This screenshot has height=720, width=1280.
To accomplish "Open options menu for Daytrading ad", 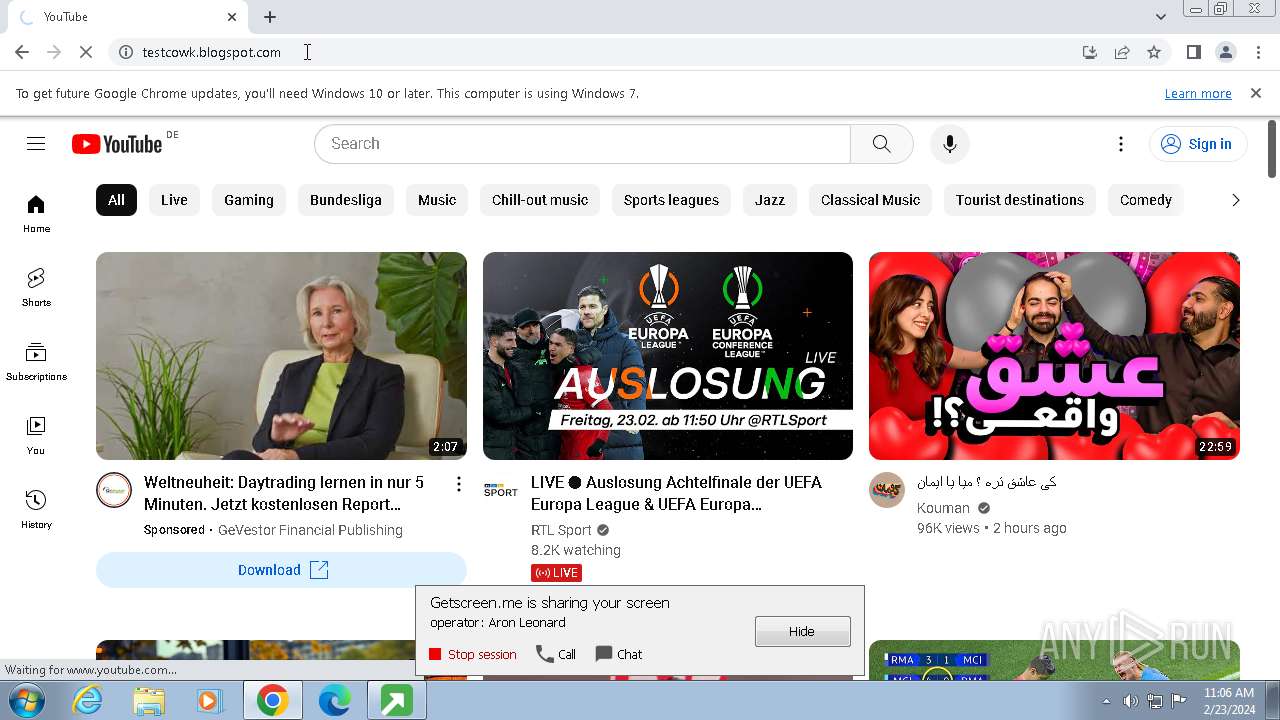I will (x=459, y=485).
